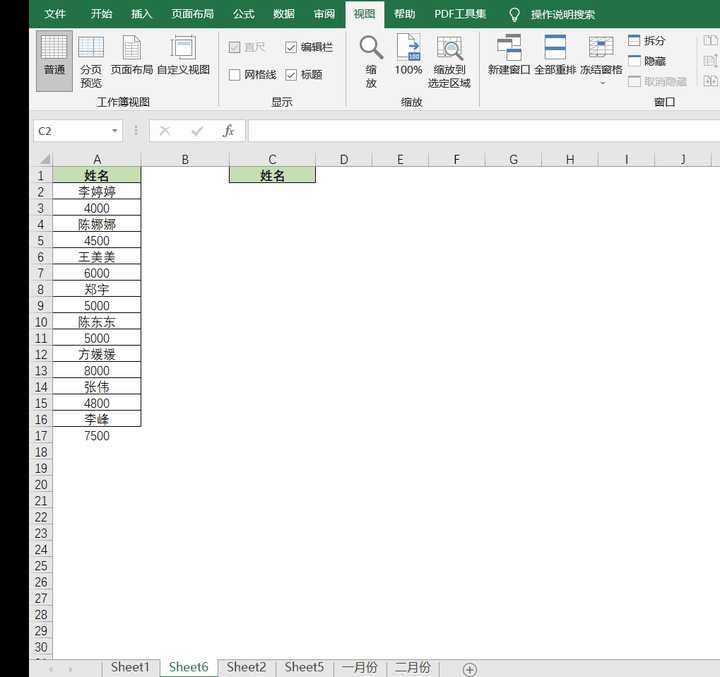Viewport: 720px width, 677px height.
Task: Split the window (拆分)
Action: point(647,41)
